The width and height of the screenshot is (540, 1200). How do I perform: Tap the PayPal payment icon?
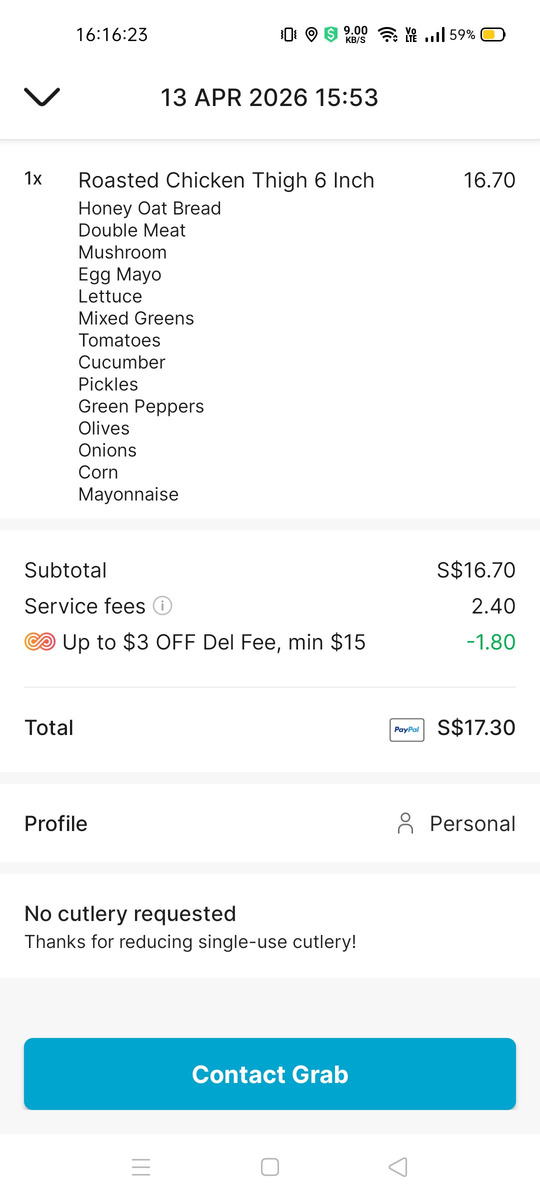pyautogui.click(x=407, y=729)
